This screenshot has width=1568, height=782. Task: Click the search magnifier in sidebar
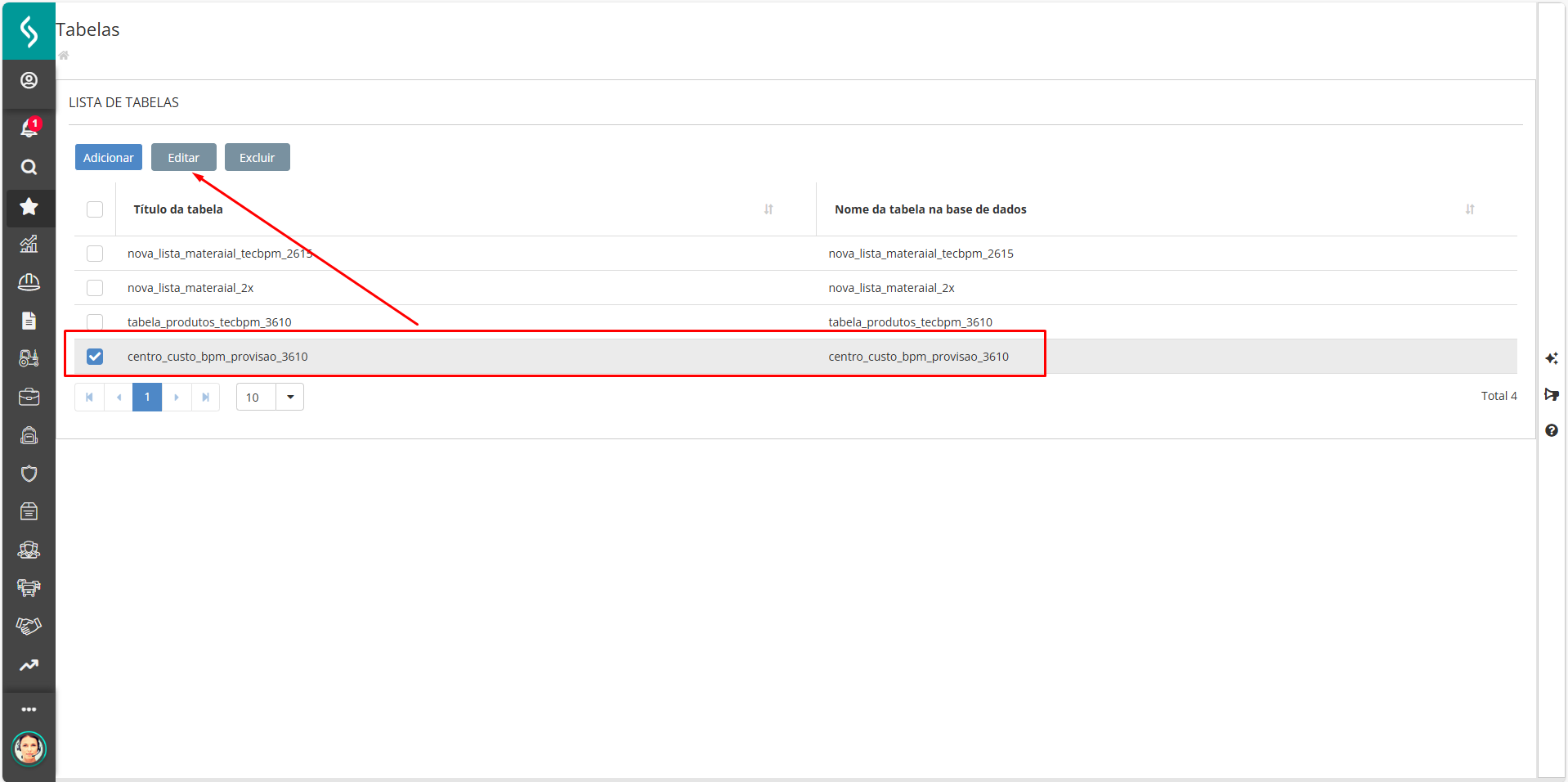pos(29,168)
